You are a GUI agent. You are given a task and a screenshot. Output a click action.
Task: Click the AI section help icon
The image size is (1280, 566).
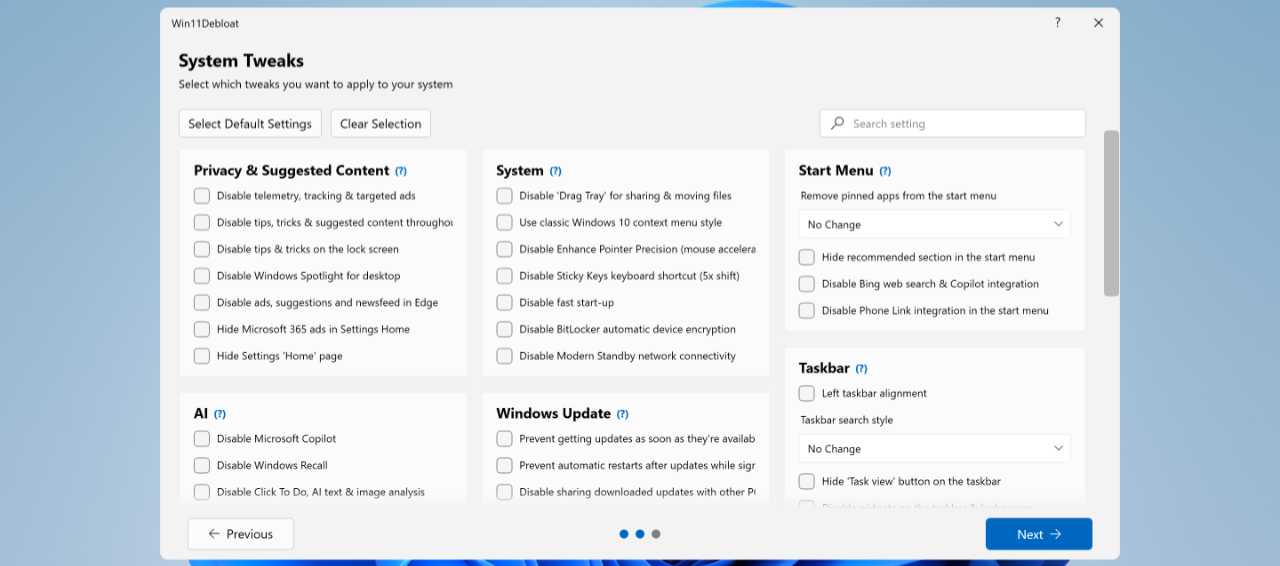[x=220, y=414]
